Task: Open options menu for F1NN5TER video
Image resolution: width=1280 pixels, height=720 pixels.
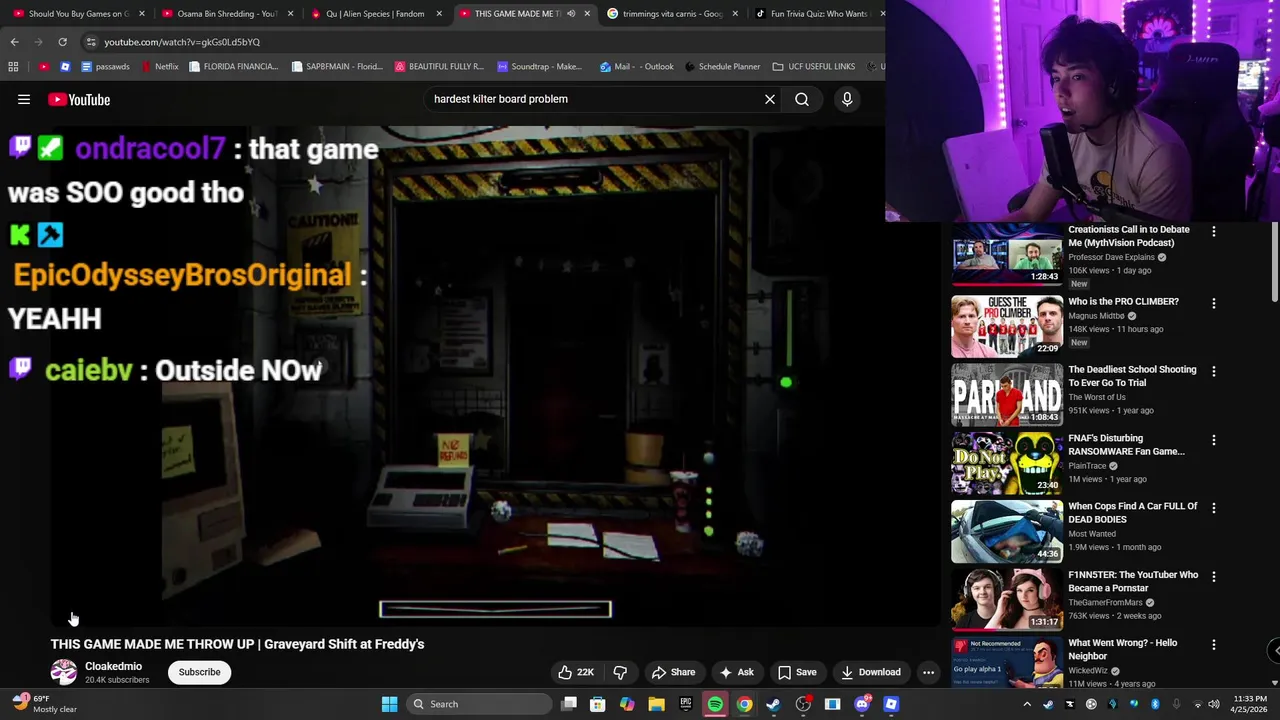Action: point(1214,577)
